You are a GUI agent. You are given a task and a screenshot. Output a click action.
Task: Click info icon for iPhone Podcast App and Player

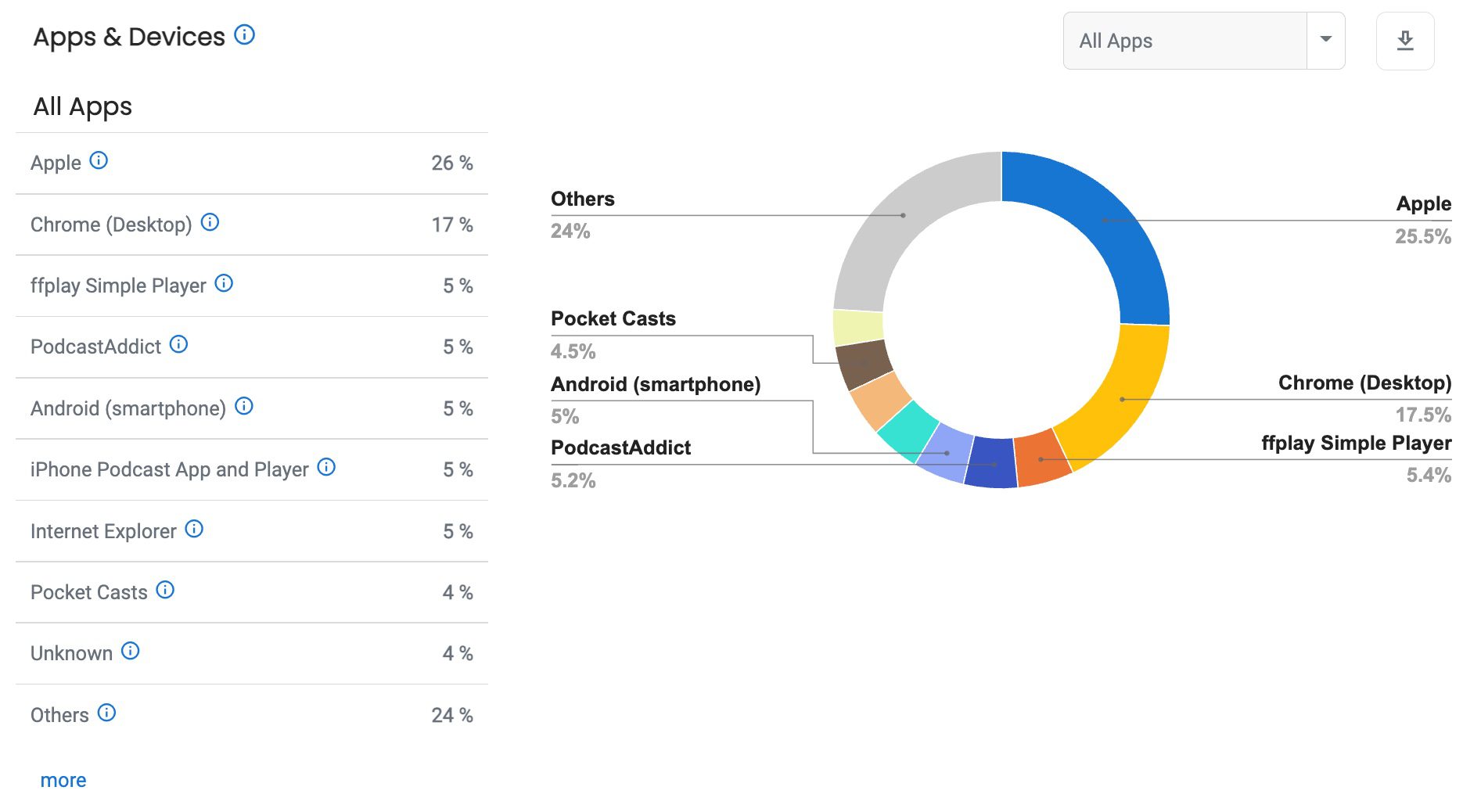[326, 467]
